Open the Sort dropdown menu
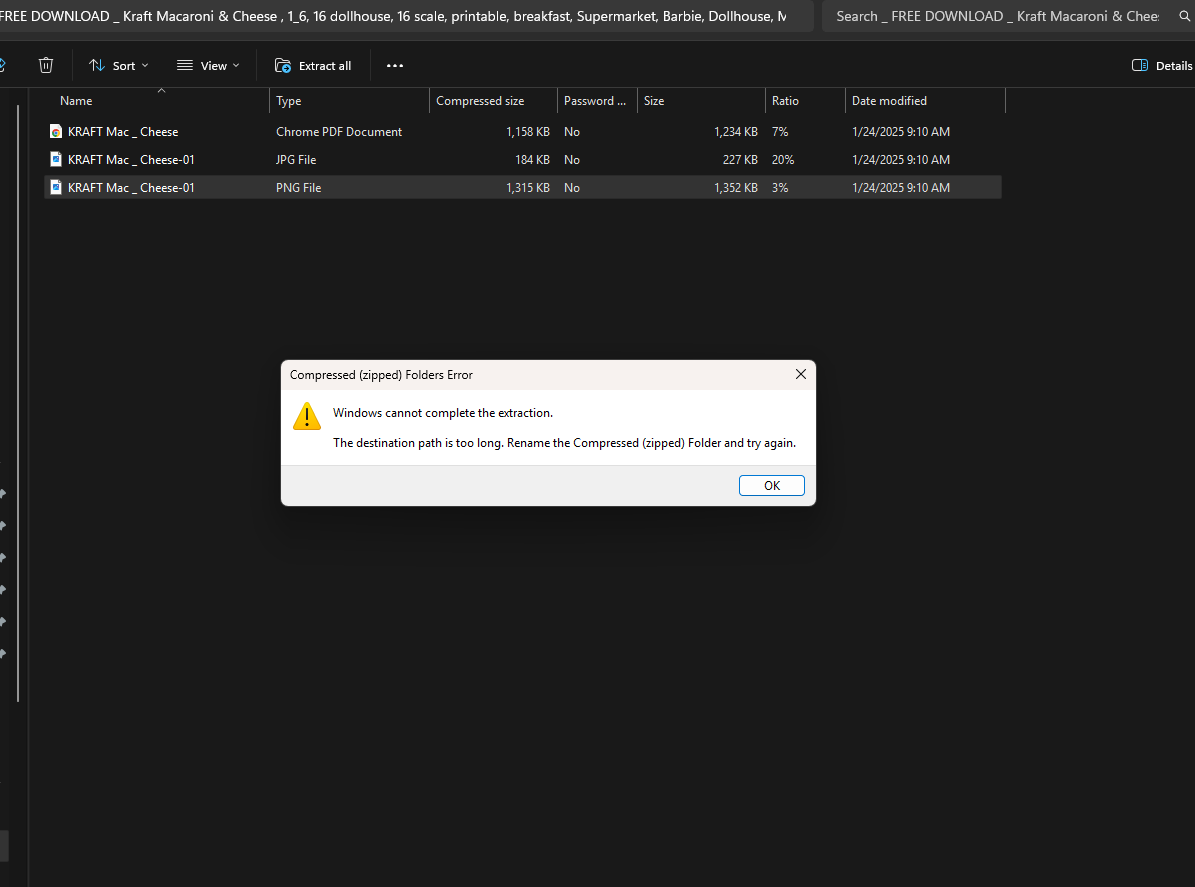Screen dimensions: 1195x887 click(118, 66)
